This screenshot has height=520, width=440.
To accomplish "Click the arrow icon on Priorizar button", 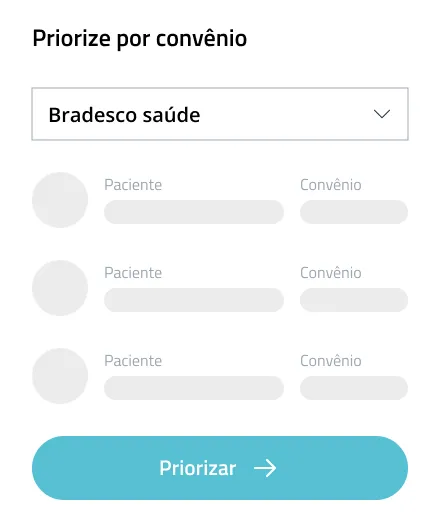I will click(265, 468).
